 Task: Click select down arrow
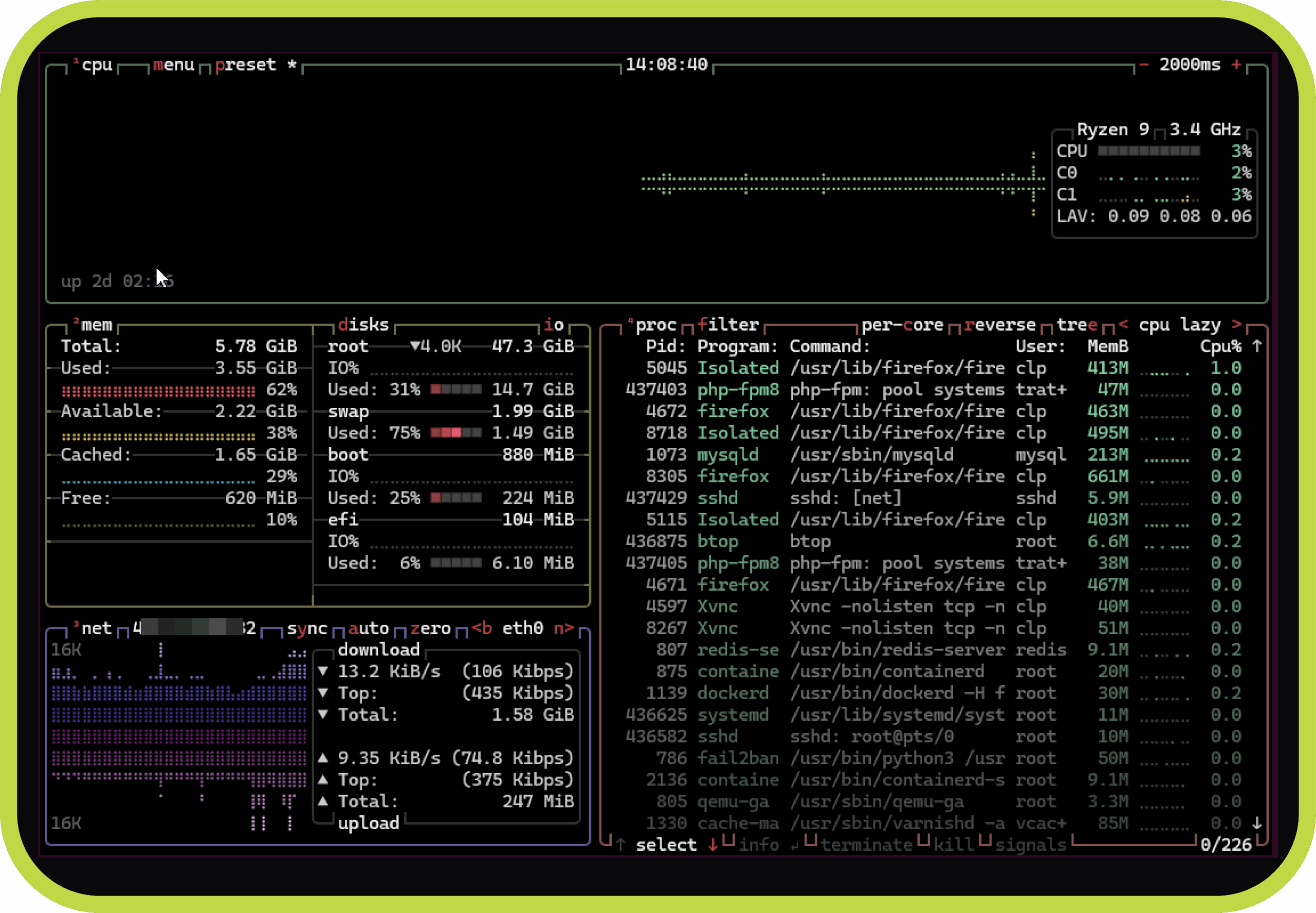(x=712, y=845)
